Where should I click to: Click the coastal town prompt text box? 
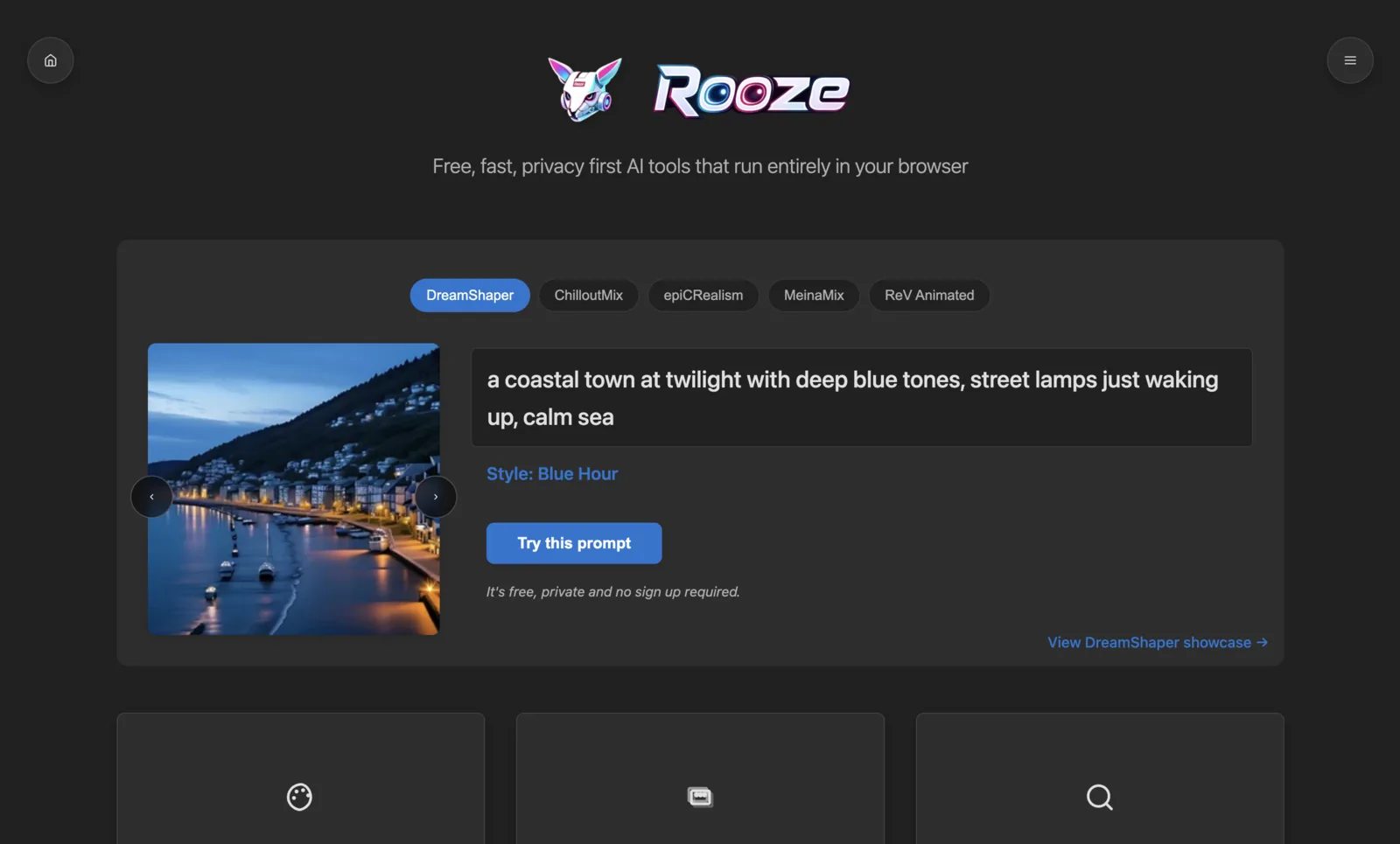(862, 398)
